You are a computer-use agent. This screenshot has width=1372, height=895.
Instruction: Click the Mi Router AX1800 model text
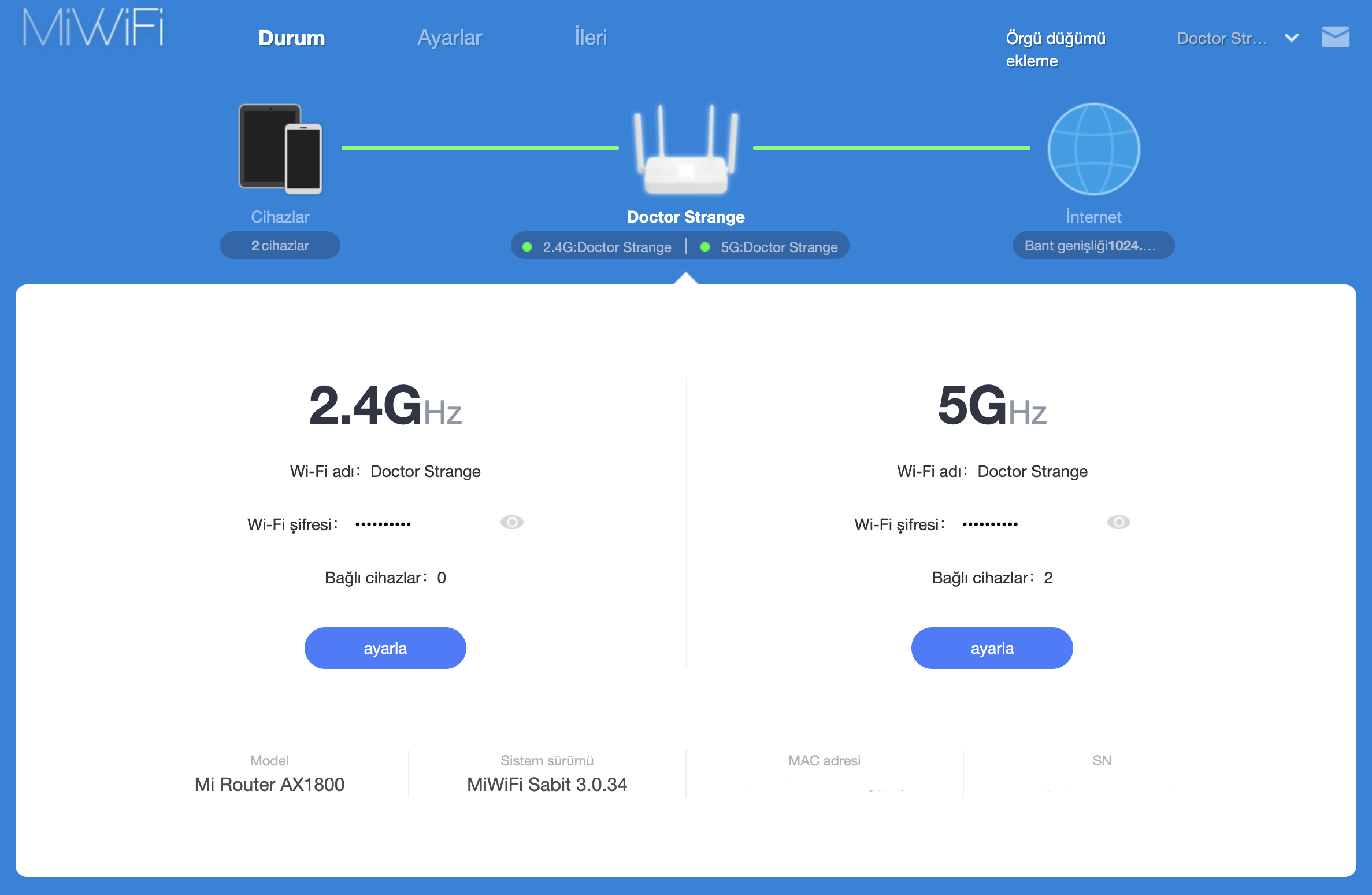pos(269,785)
